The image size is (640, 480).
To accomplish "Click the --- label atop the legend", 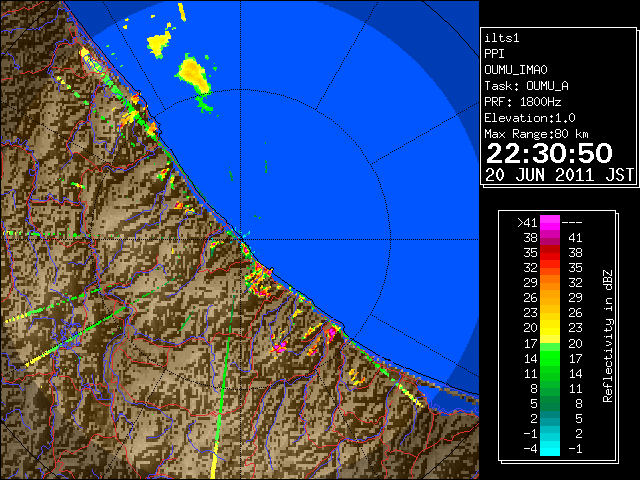I will [572, 223].
